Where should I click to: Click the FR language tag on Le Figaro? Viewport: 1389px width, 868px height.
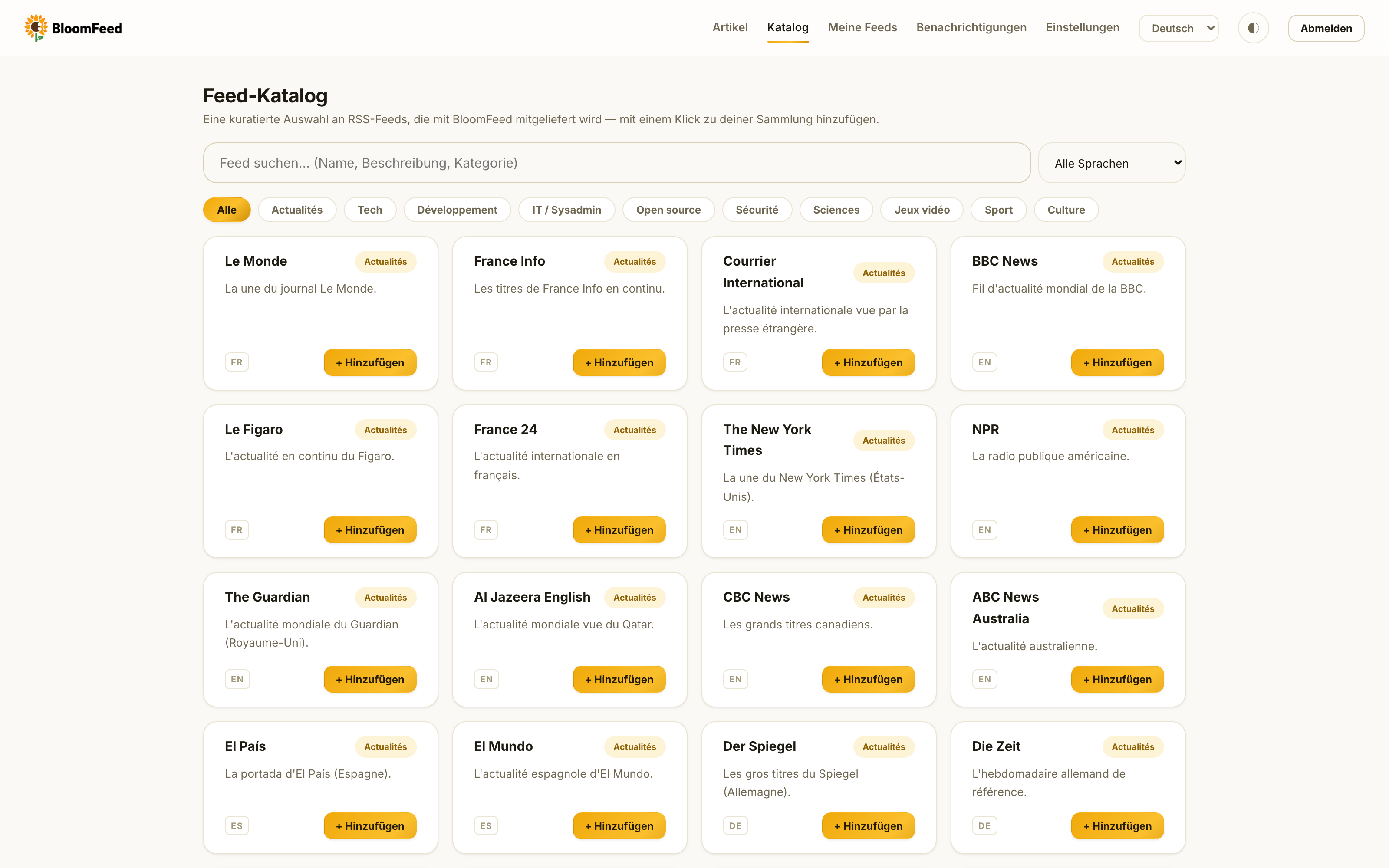(237, 530)
